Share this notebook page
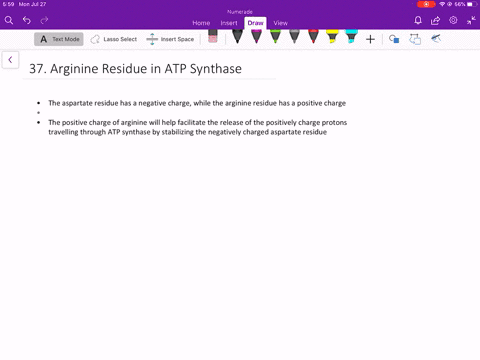This screenshot has height=360, width=480. tap(435, 20)
